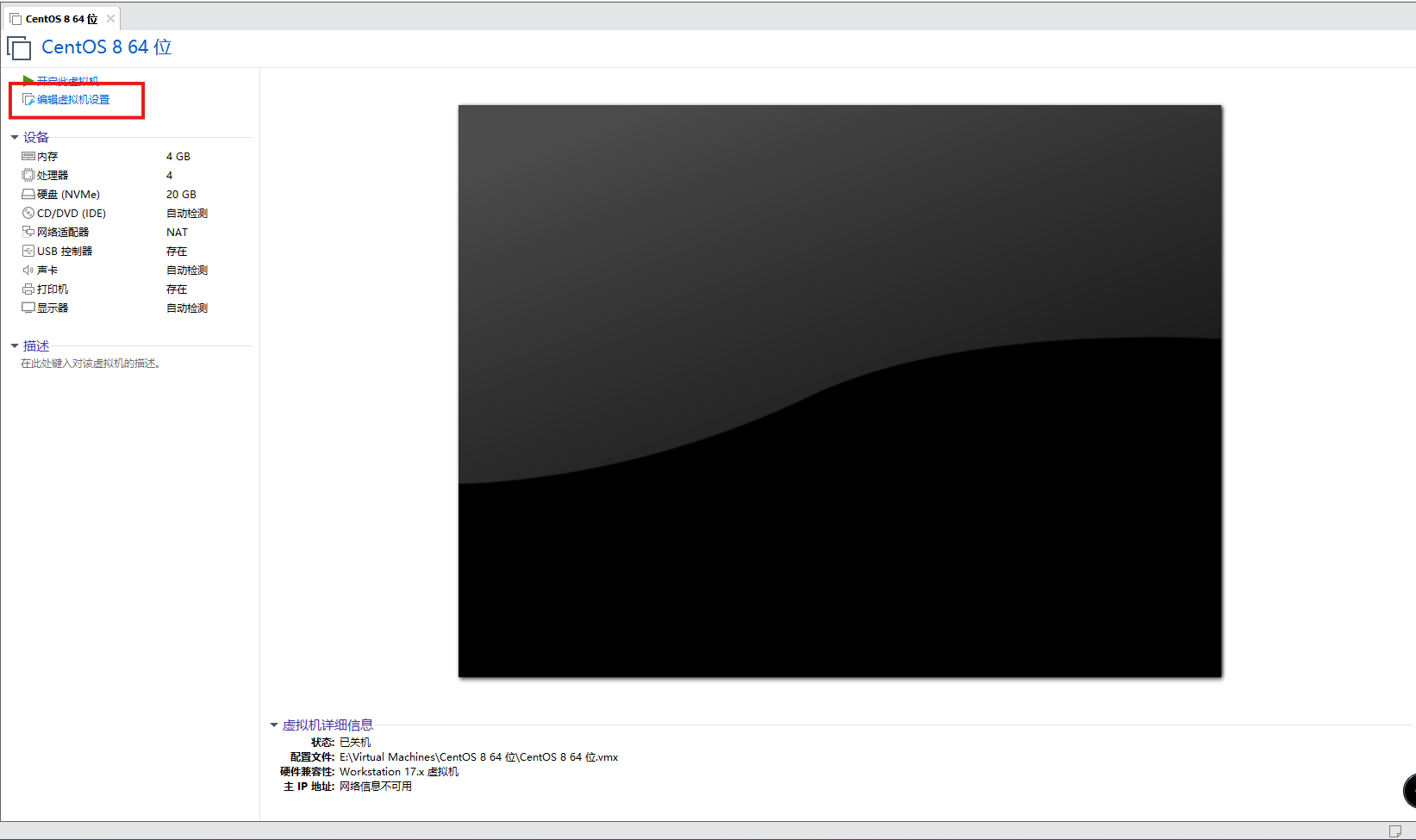Click 开启此虚拟机 to power on VM
This screenshot has height=840, width=1416.
click(67, 81)
